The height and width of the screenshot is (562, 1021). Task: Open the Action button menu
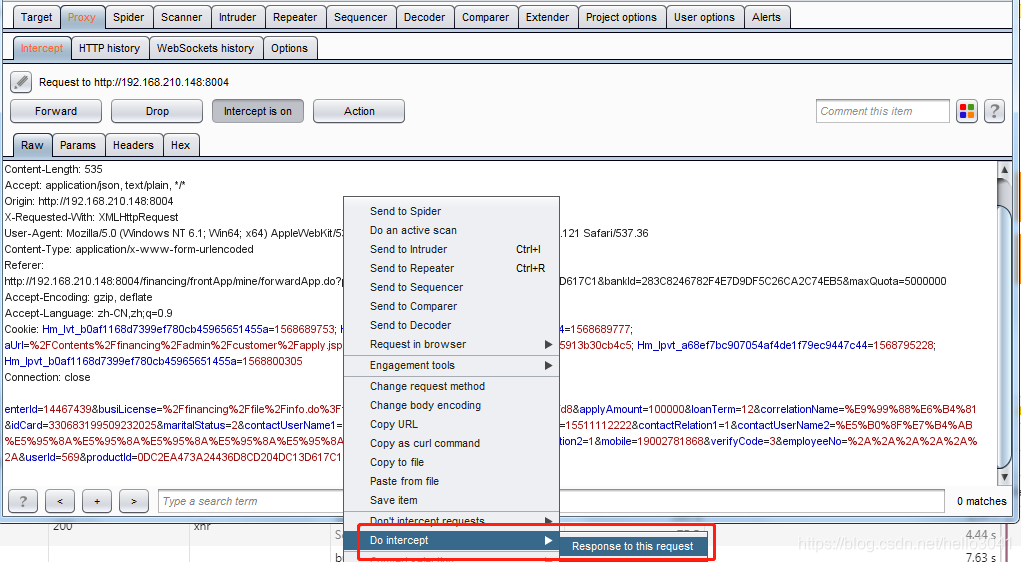[359, 111]
